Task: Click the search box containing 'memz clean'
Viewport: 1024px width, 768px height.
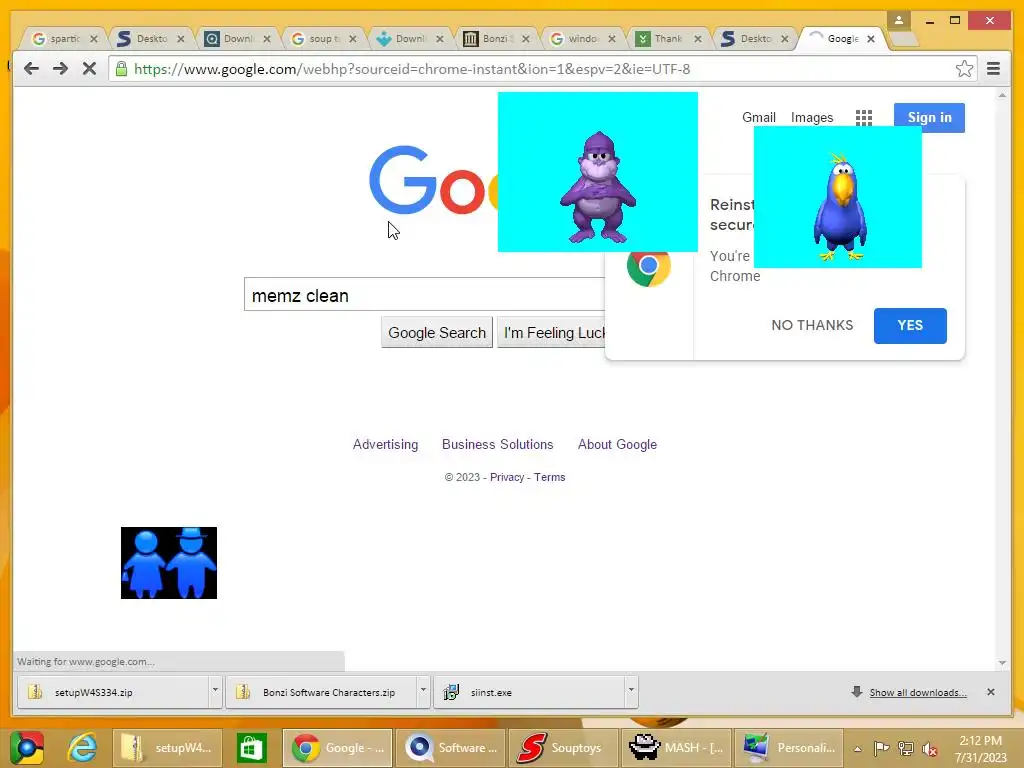Action: [424, 295]
